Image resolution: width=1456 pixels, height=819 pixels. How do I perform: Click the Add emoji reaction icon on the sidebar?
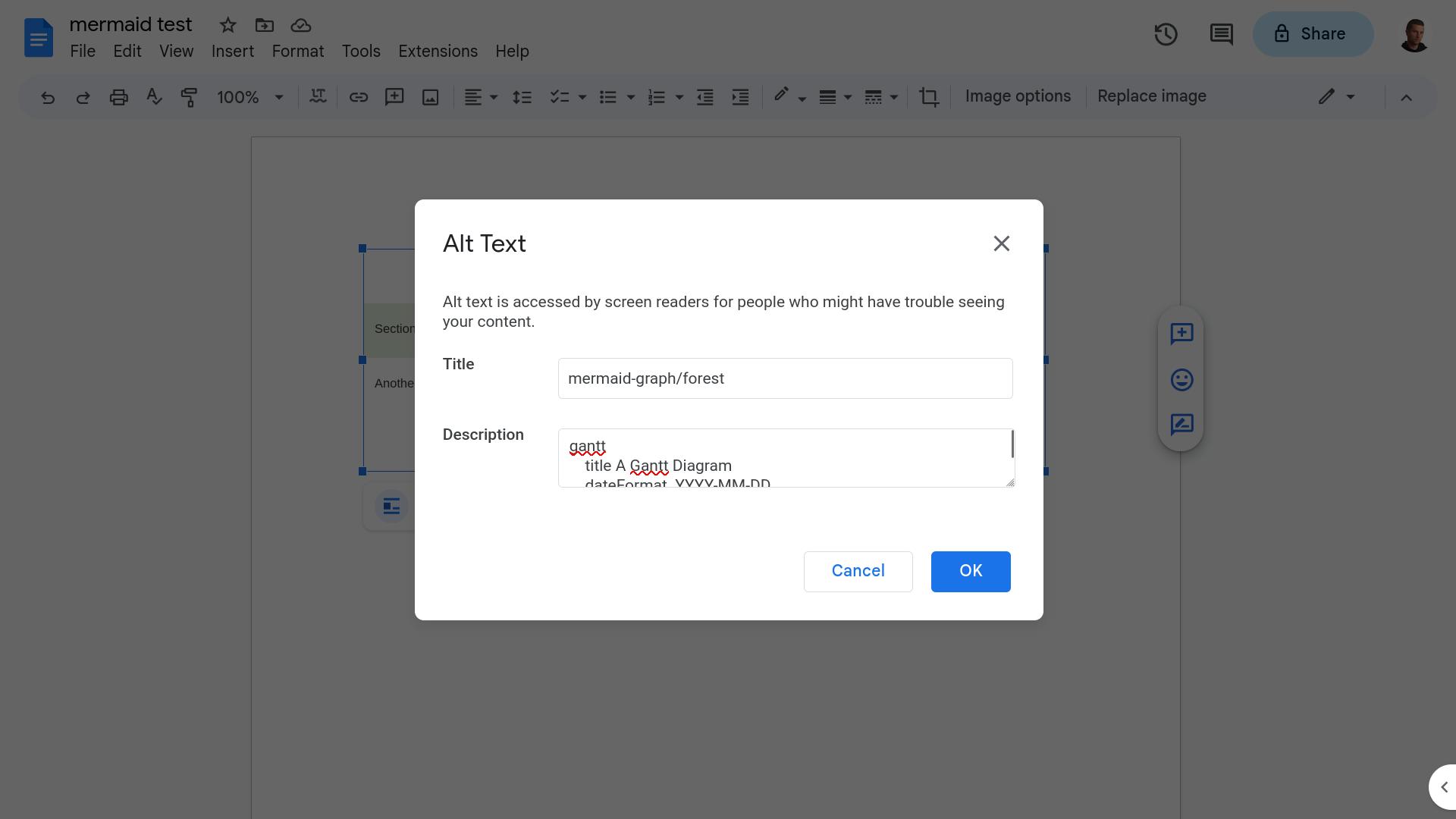pos(1181,380)
